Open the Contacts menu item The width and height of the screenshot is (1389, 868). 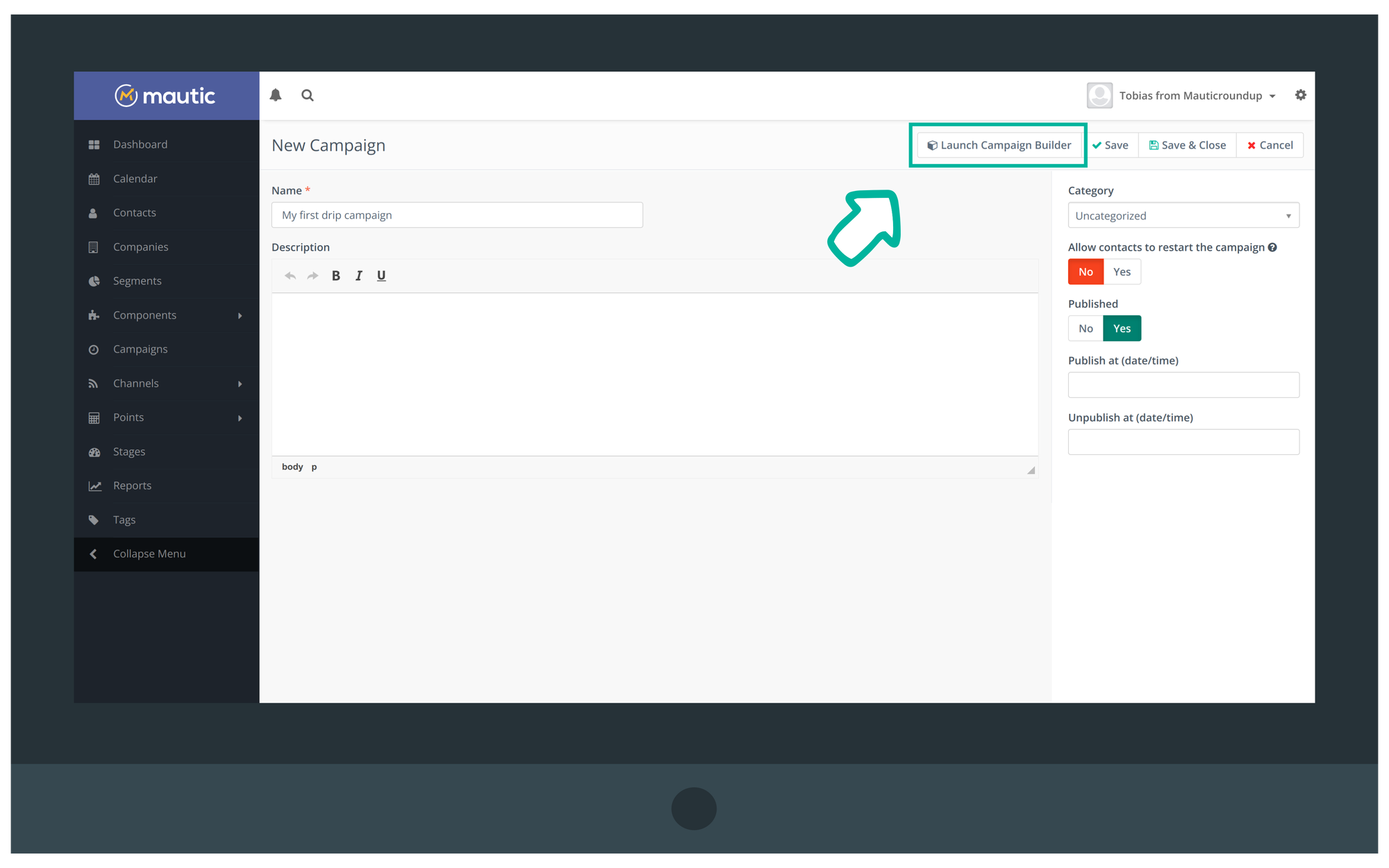pyautogui.click(x=135, y=212)
